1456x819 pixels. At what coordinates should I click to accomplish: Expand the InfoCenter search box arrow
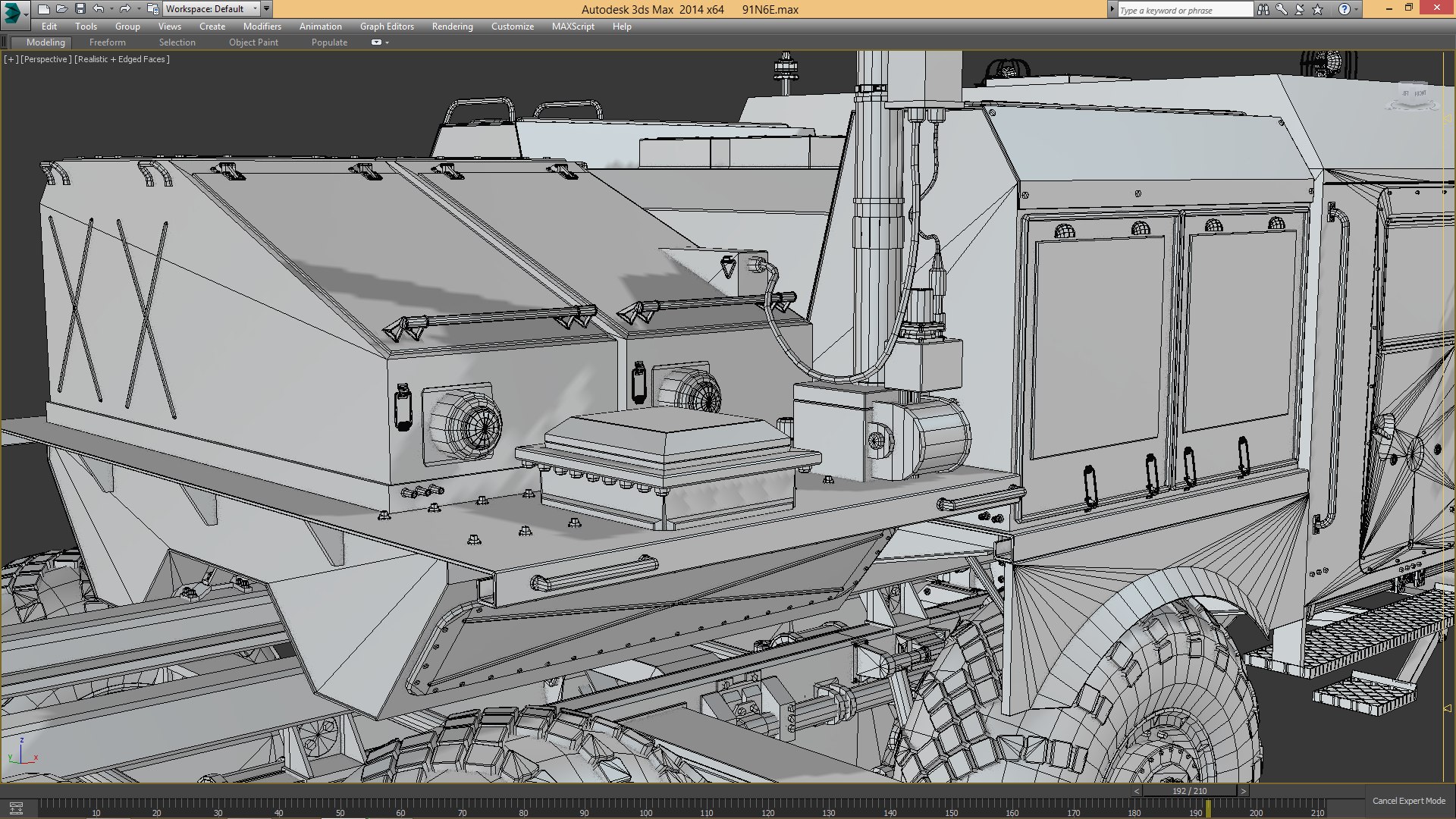(x=1112, y=10)
